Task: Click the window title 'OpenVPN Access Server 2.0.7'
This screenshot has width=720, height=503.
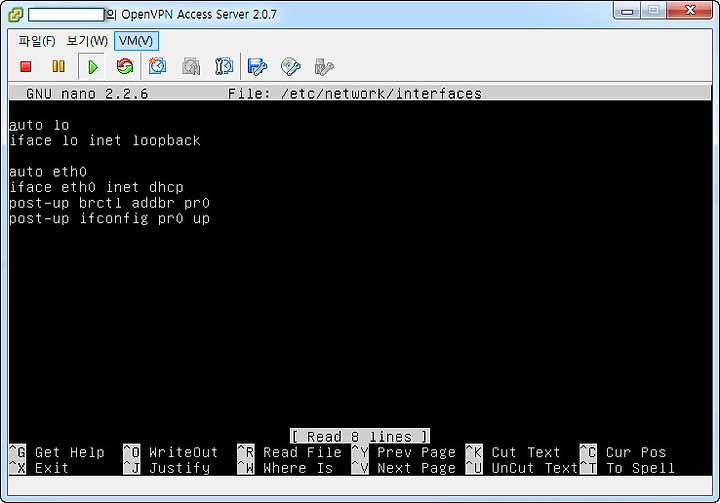Action: click(x=199, y=15)
